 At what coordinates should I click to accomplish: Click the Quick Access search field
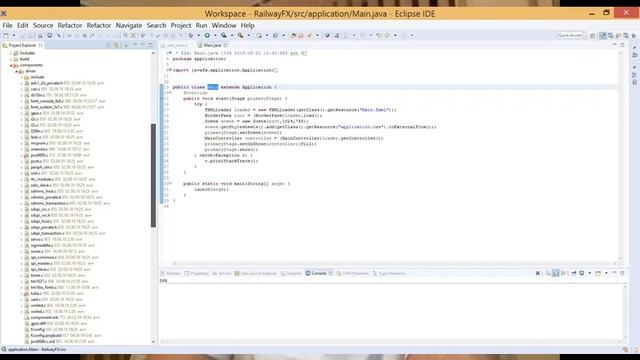tap(570, 36)
